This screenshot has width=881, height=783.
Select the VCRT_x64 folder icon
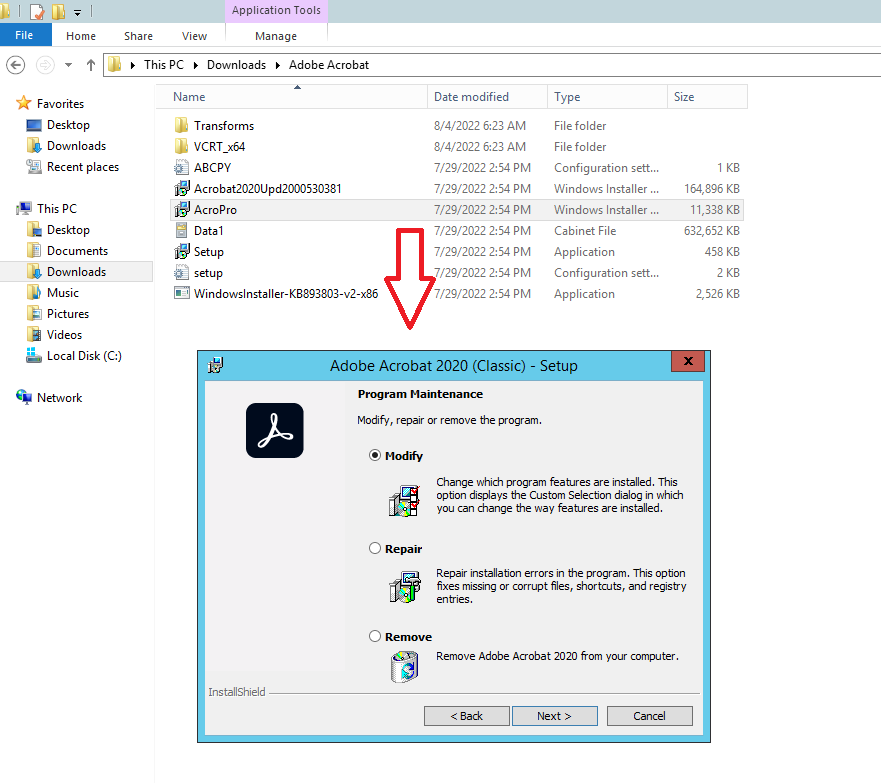(x=181, y=147)
